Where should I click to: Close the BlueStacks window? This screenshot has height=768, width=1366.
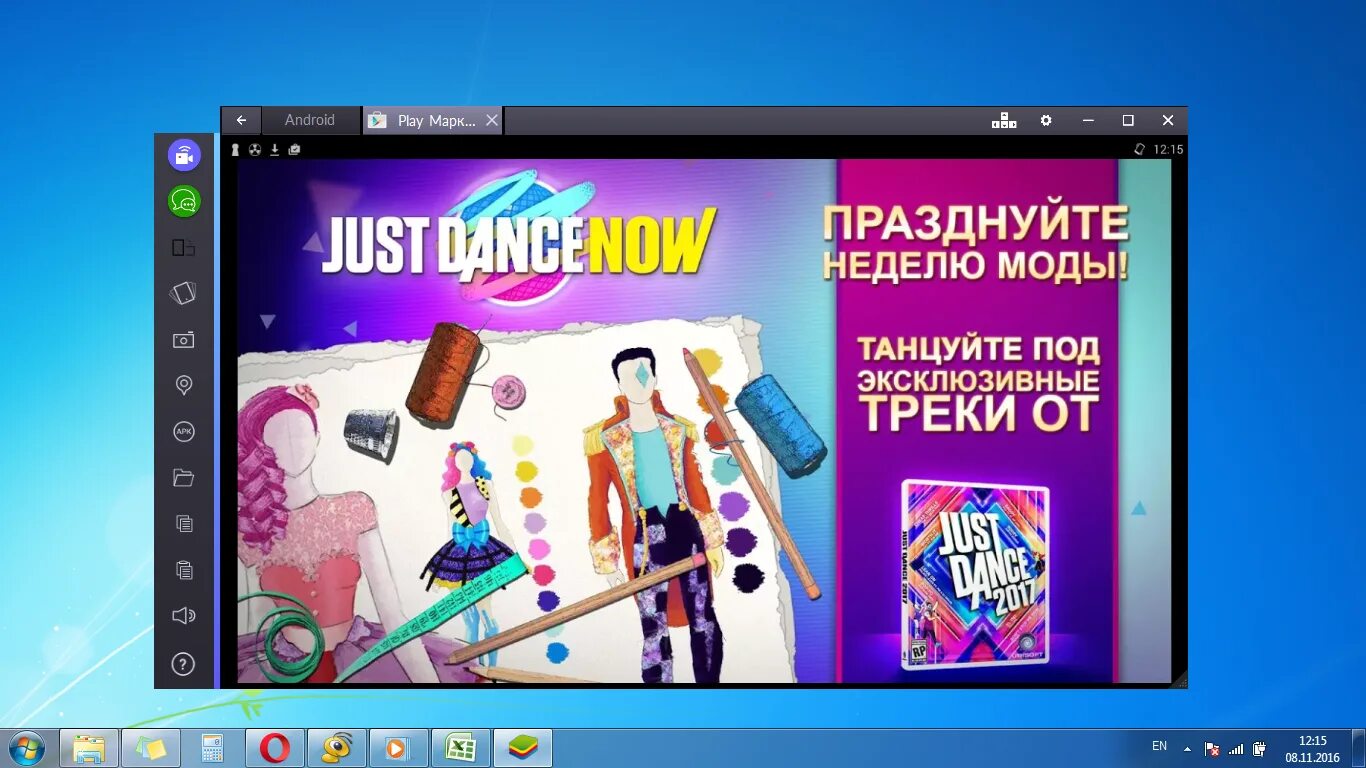point(1168,120)
